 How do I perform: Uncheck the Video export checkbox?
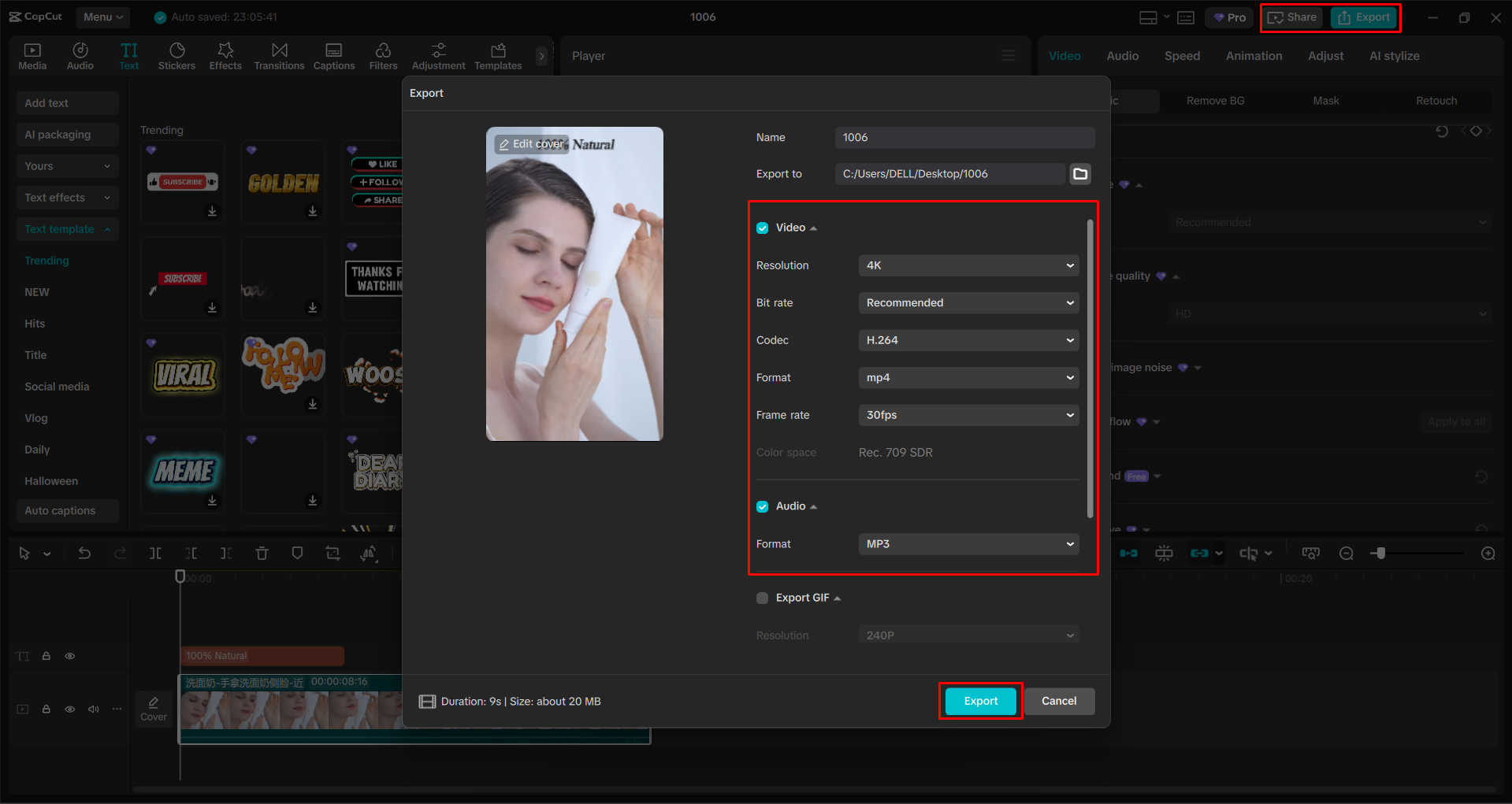(762, 228)
